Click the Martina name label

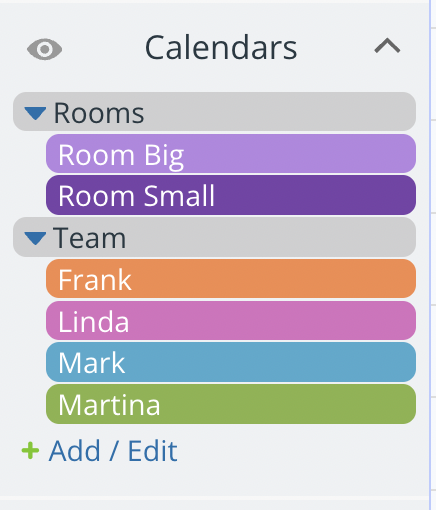(109, 405)
